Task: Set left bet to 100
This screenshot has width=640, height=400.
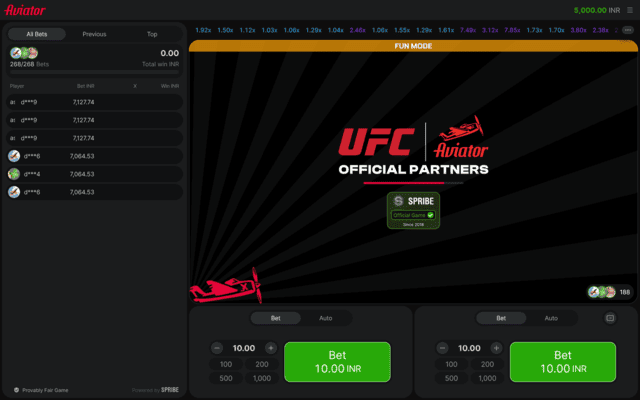Action: click(x=226, y=364)
